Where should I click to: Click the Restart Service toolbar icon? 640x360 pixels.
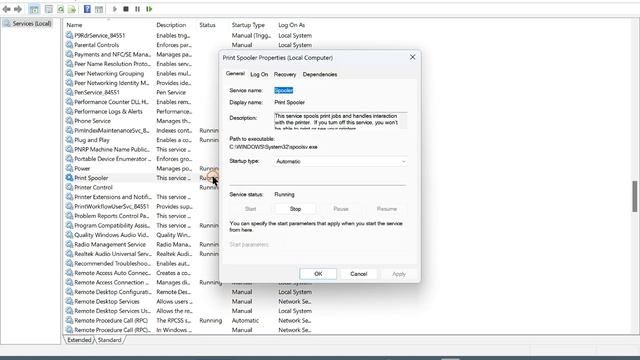pos(149,9)
